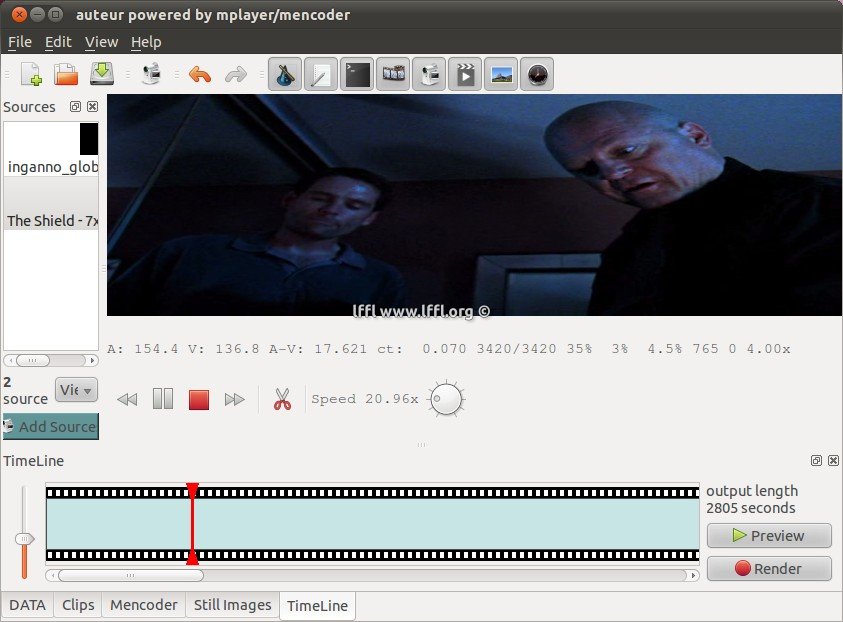843x622 pixels.
Task: Pause the video playback
Action: tap(163, 399)
